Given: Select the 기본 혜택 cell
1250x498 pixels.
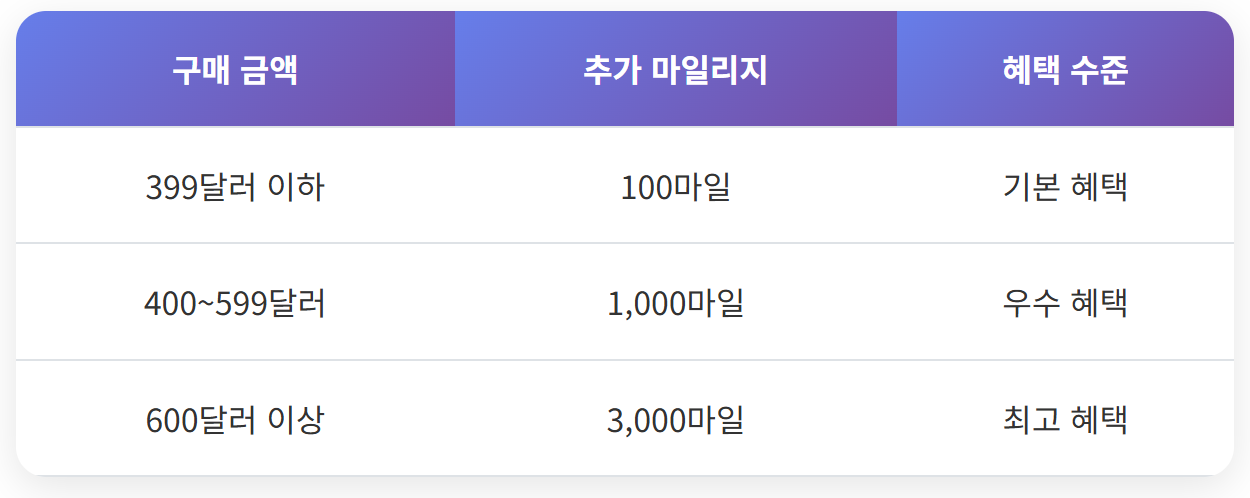Looking at the screenshot, I should pos(1065,186).
